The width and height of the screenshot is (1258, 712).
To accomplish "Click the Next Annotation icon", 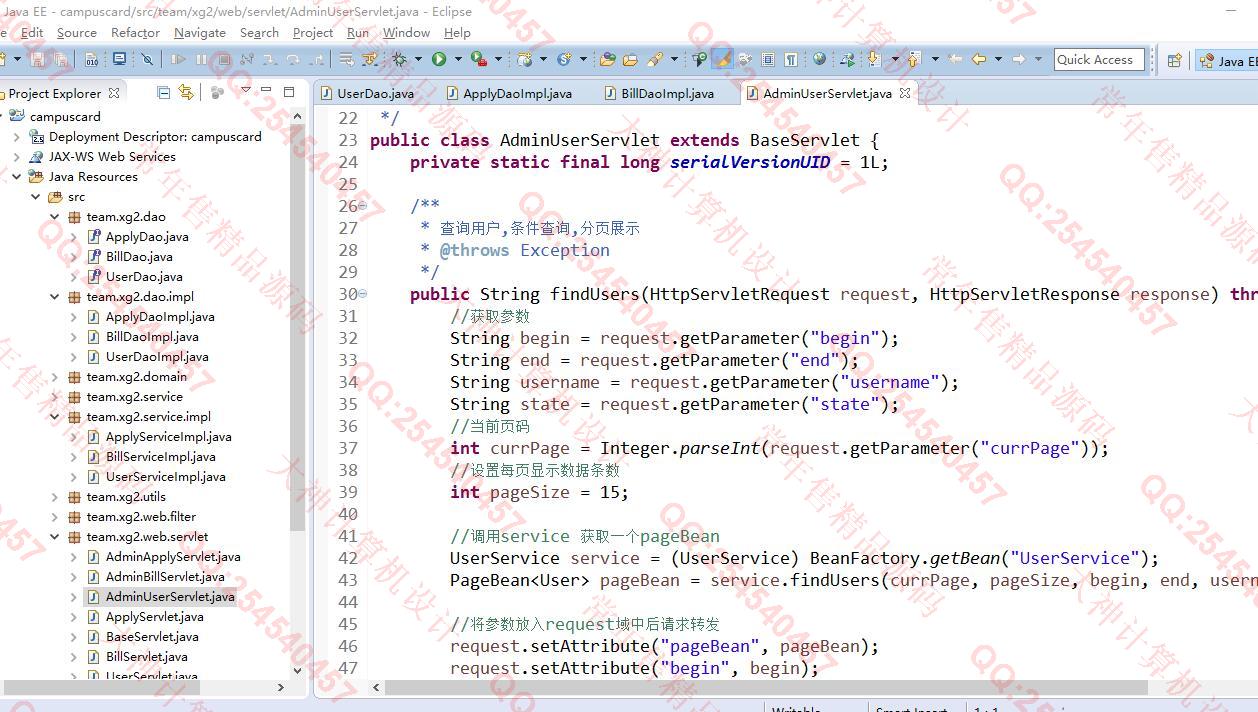I will 874,59.
